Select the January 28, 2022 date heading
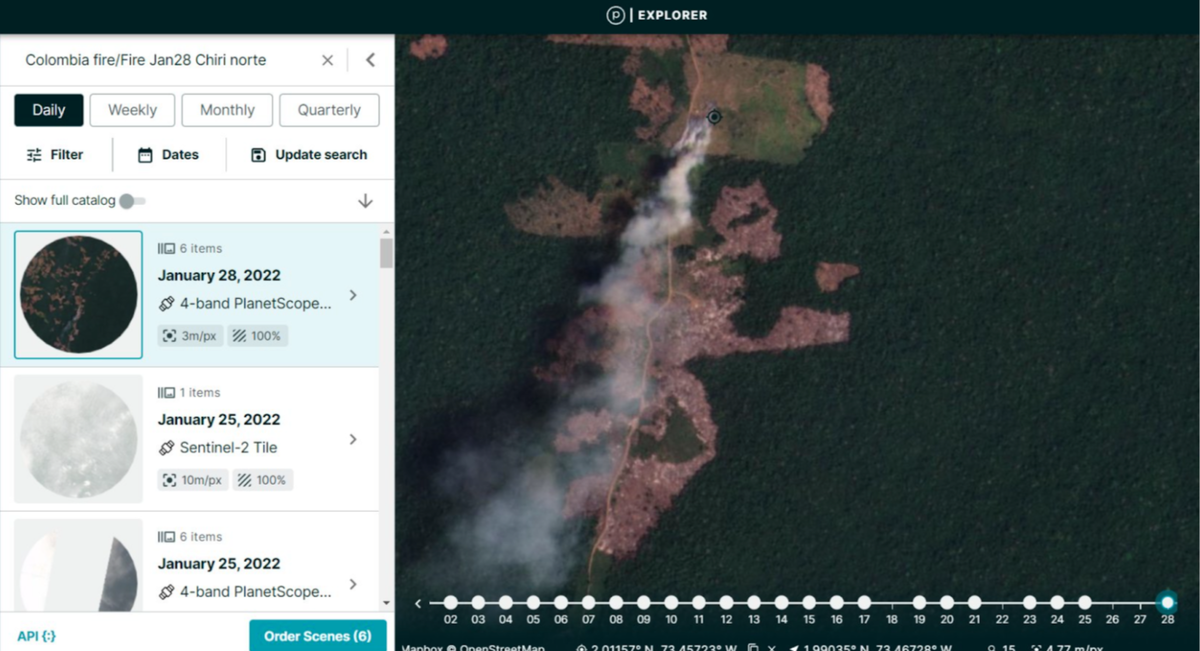1200x651 pixels. coord(219,275)
